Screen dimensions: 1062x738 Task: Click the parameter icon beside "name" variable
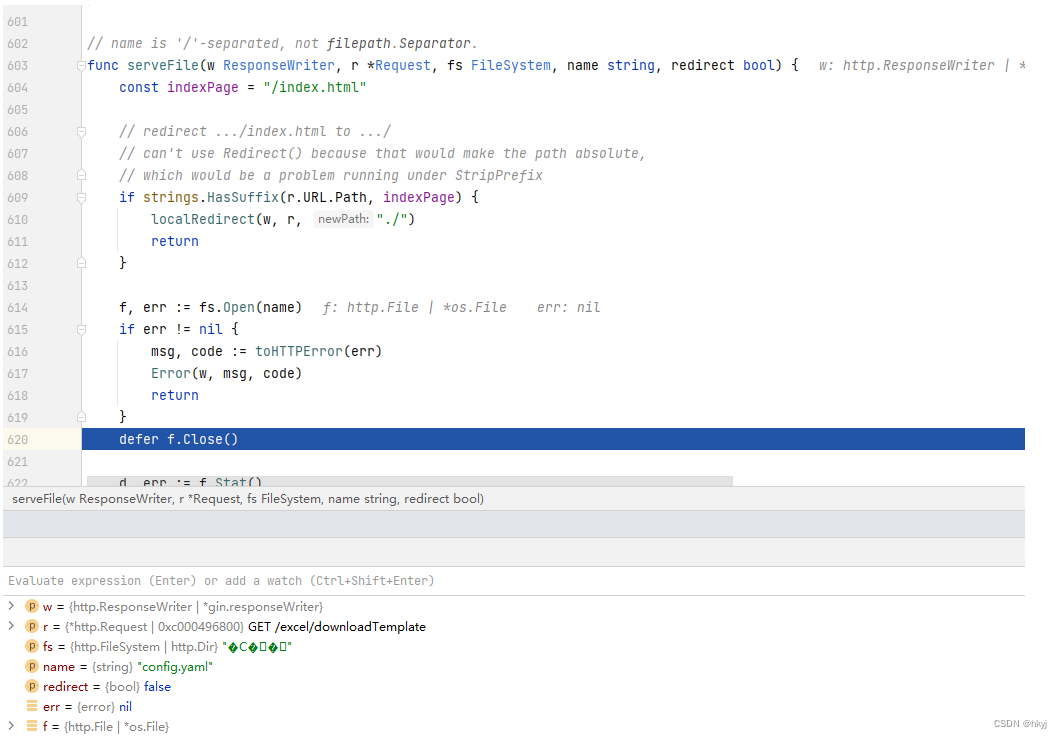[x=31, y=666]
